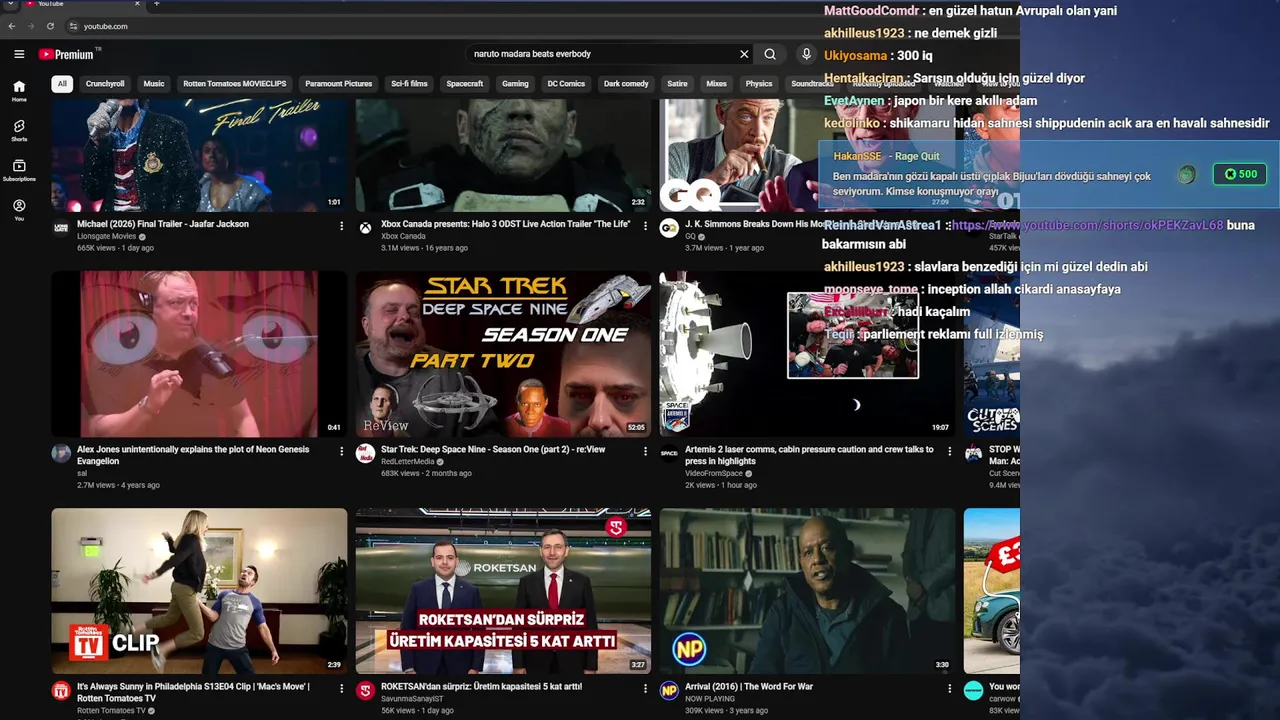Click chat username Ukiyosama
The image size is (1280, 720).
[x=856, y=56]
